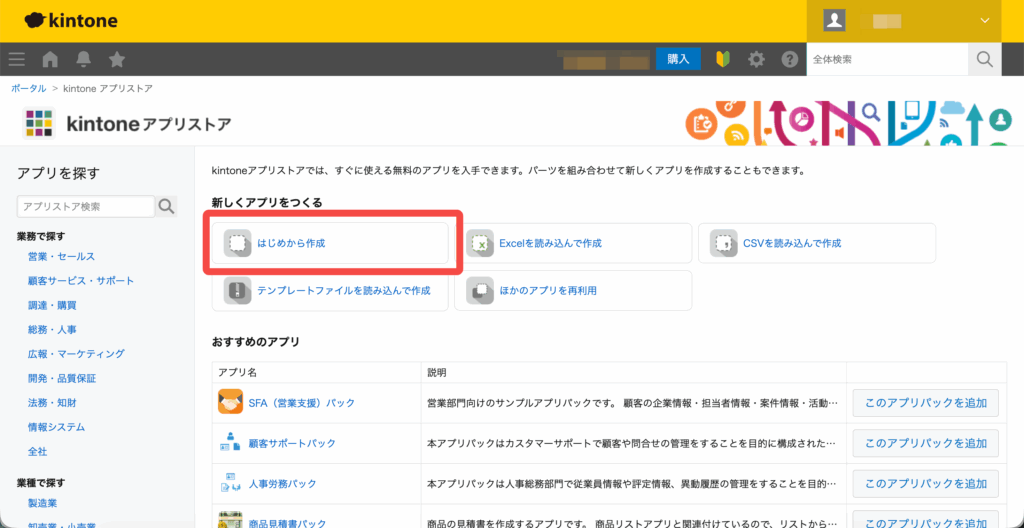The image size is (1024, 528).
Task: Open bookmarks star icon
Action: (x=117, y=59)
